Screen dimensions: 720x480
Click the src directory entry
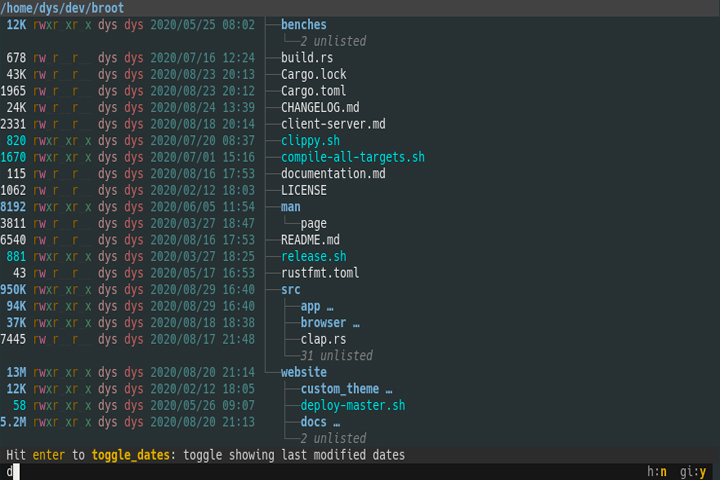click(x=291, y=290)
